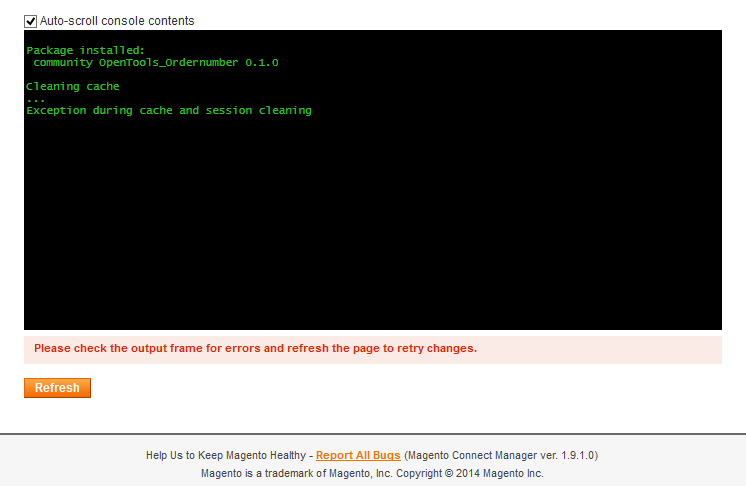Click "Help Us to Keep Magento Healthy" footer text
Viewport: 746px width, 486px height.
225,455
